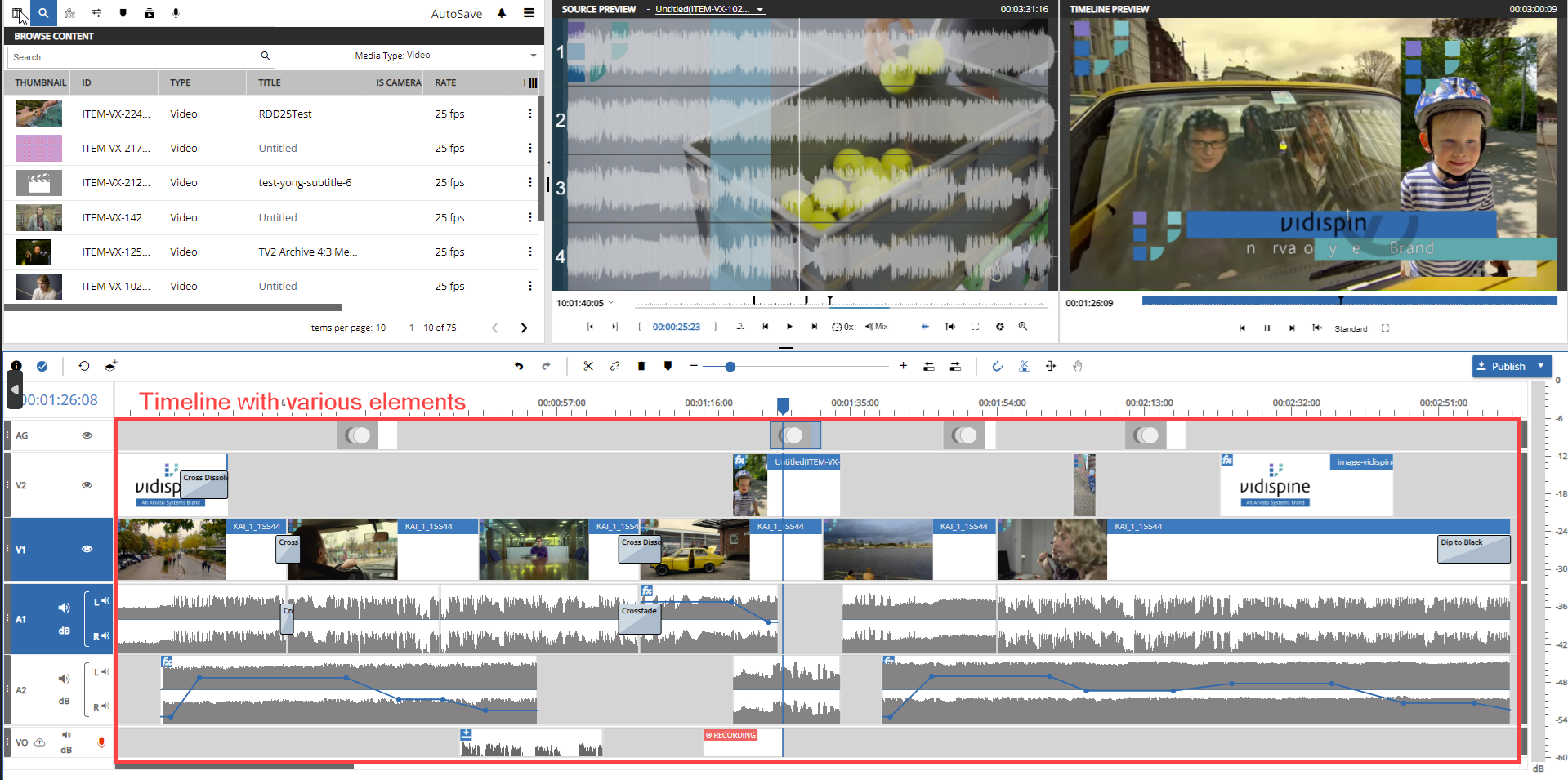The width and height of the screenshot is (1568, 780).
Task: Click the search icon in the Browse Content panel
Action: [x=264, y=56]
